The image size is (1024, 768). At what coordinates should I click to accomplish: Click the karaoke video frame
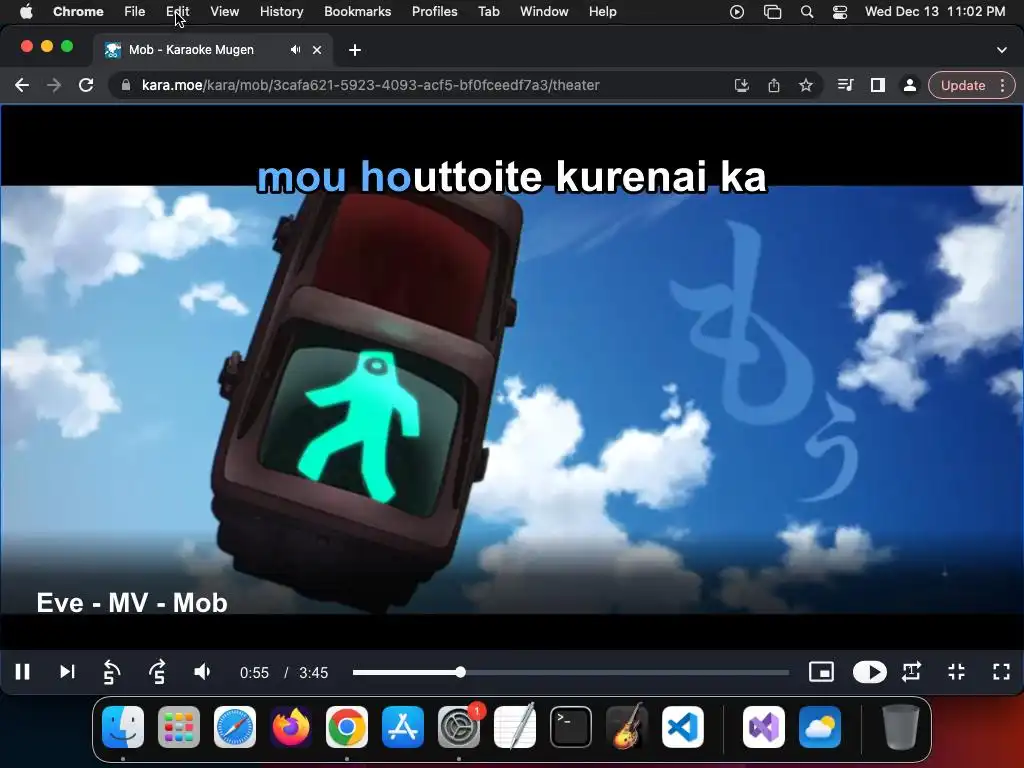[x=512, y=377]
